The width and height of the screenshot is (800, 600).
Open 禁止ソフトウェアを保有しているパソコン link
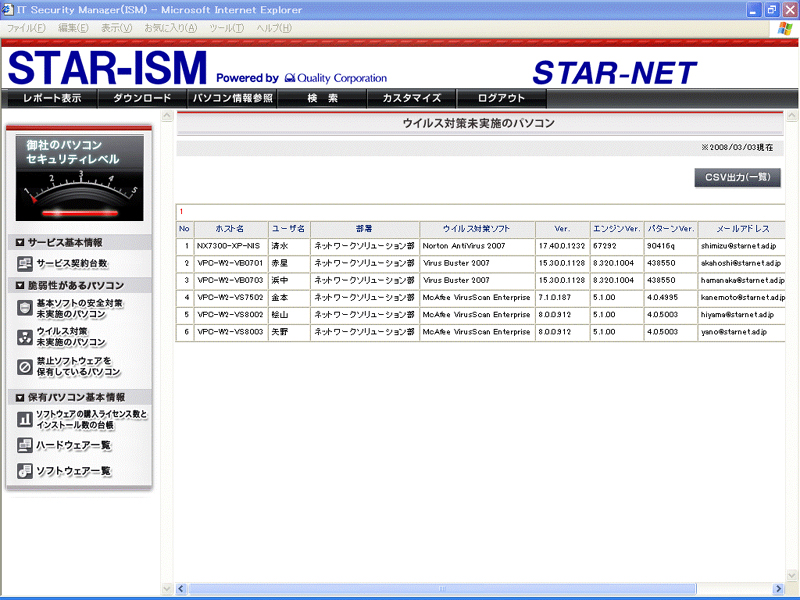coord(78,366)
